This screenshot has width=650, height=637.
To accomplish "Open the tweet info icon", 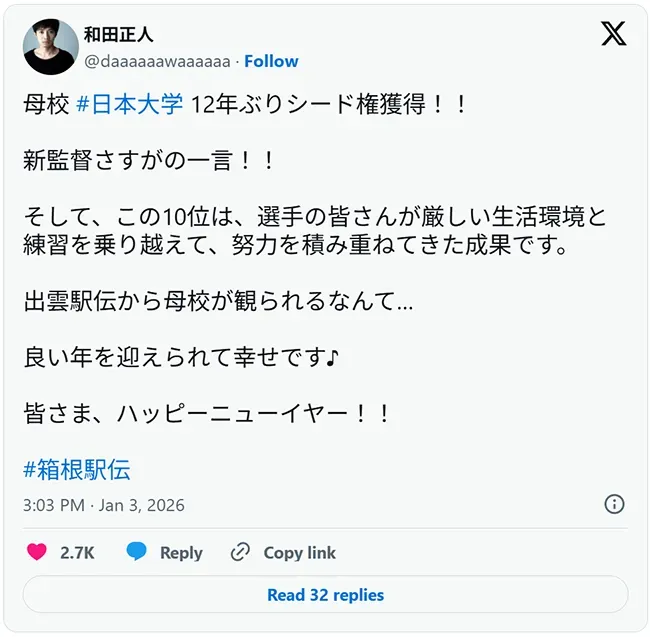I will pyautogui.click(x=615, y=504).
